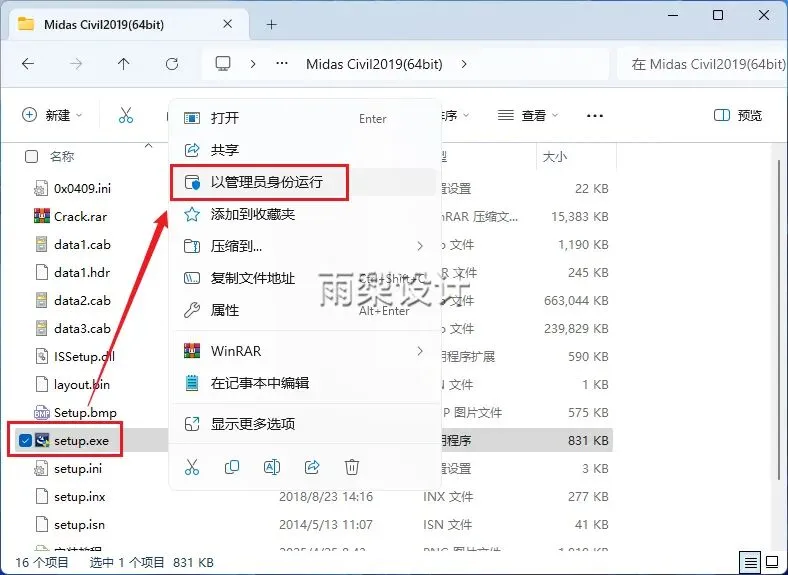Click the vertical scrollbar of file list

[779, 320]
